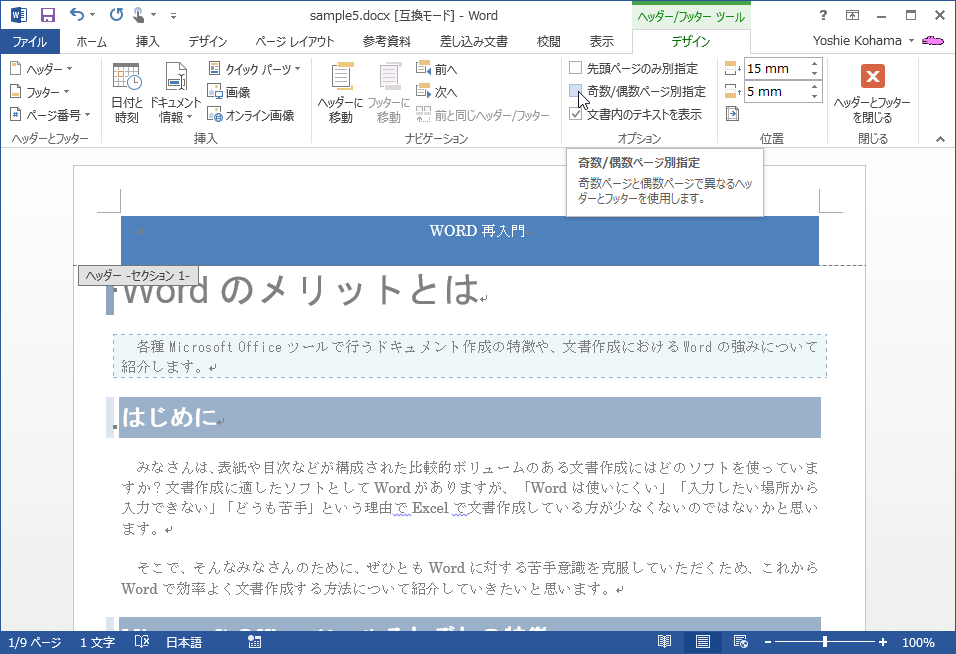Expand the Undo history dropdown arrow
Screen dimensions: 956x654
point(92,15)
